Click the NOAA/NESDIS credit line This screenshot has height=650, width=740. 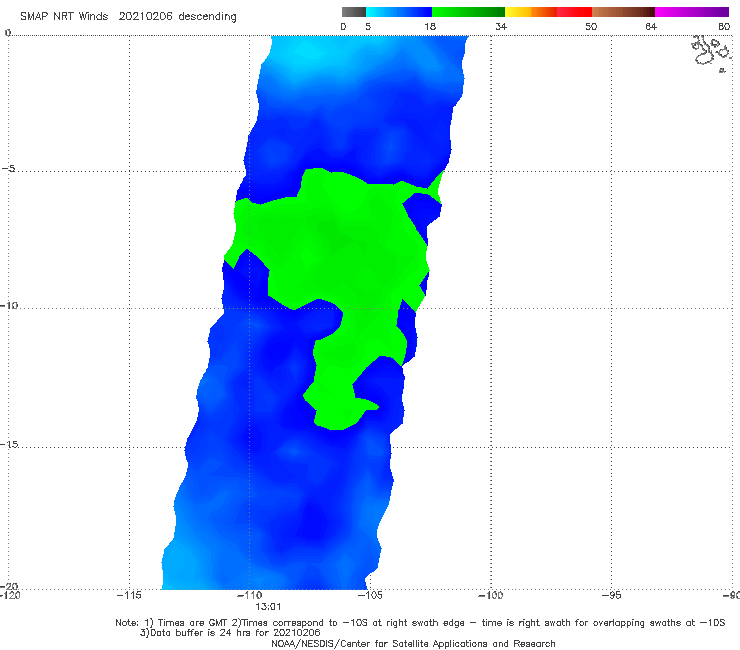[x=413, y=644]
